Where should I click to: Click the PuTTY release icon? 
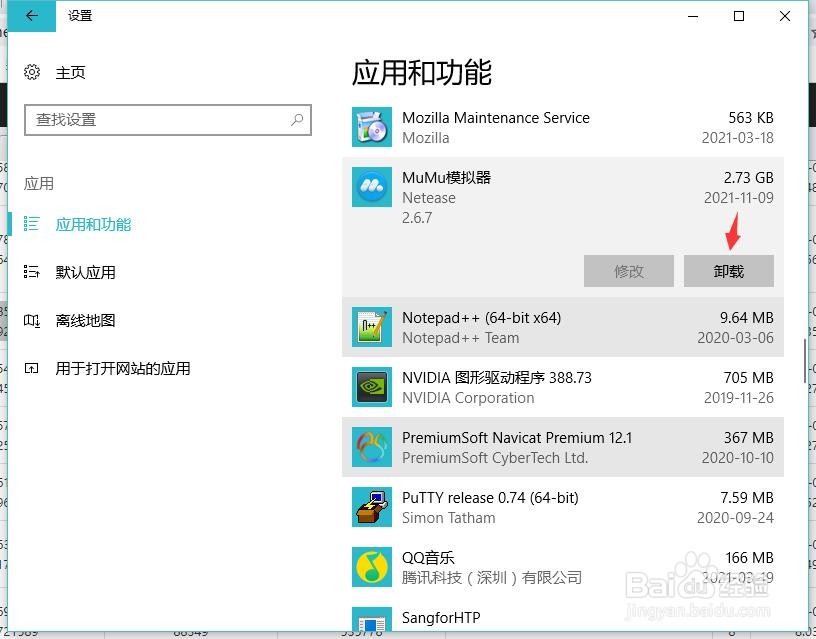tap(371, 507)
